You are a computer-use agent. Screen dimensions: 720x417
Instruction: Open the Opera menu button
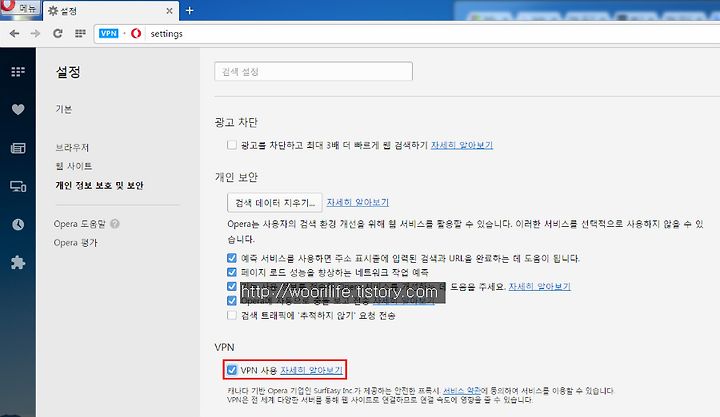point(19,8)
